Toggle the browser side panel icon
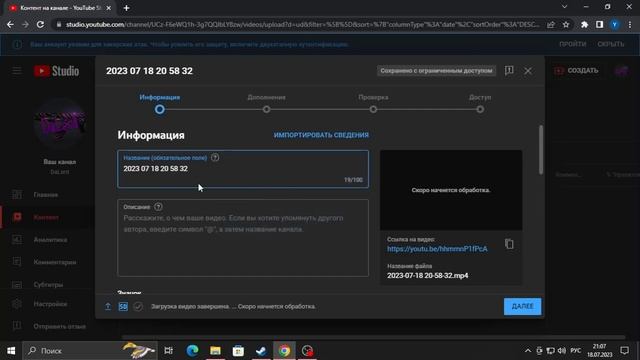640x360 pixels. pos(599,24)
